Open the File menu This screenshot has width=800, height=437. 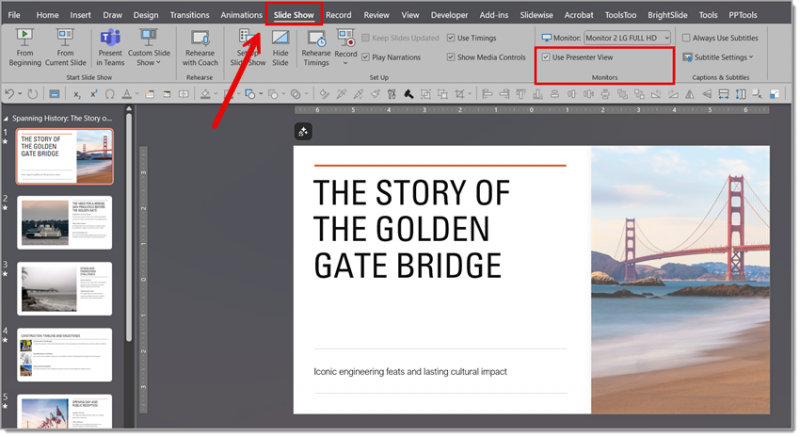tap(14, 15)
